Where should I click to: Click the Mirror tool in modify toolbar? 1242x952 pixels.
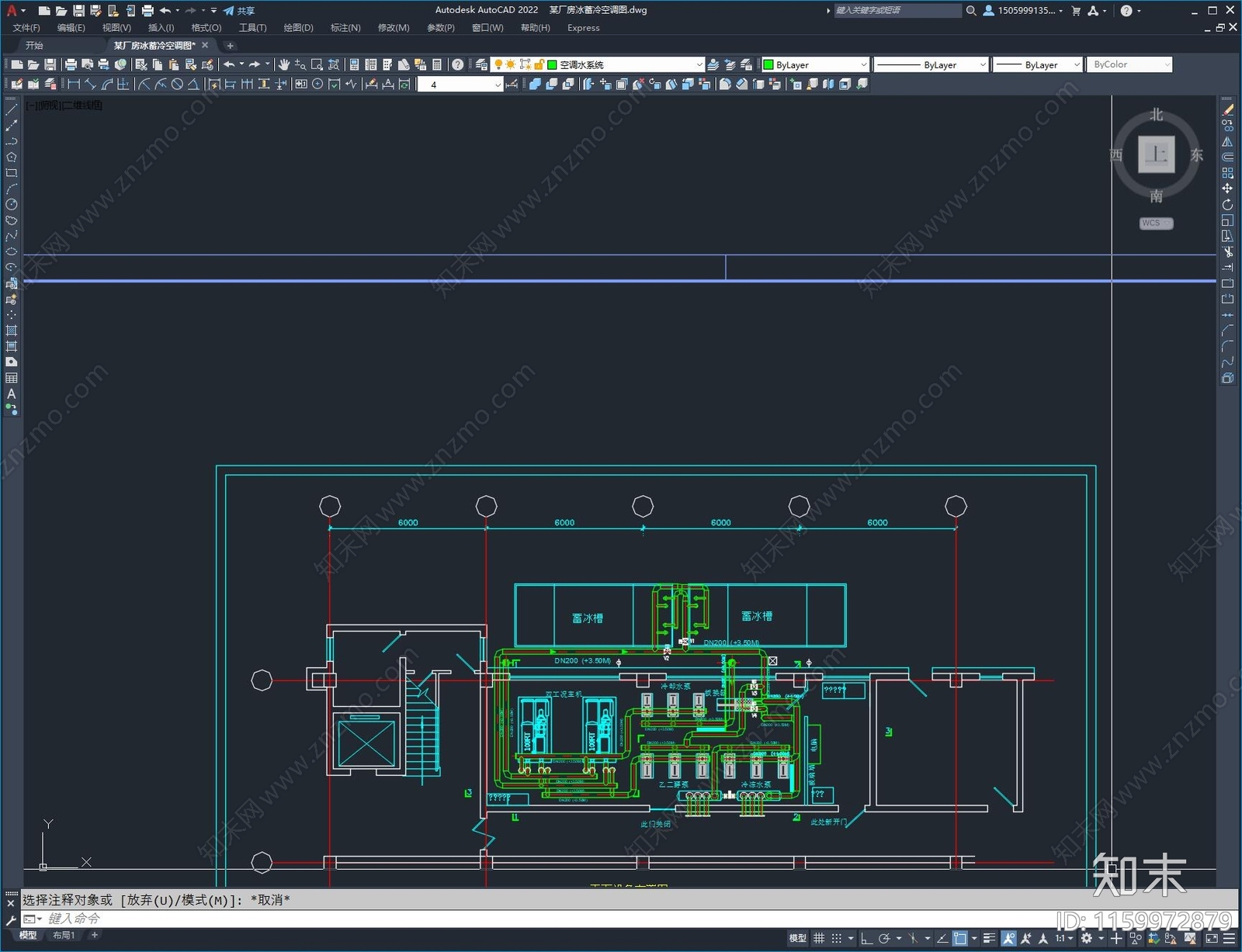pos(1227,141)
